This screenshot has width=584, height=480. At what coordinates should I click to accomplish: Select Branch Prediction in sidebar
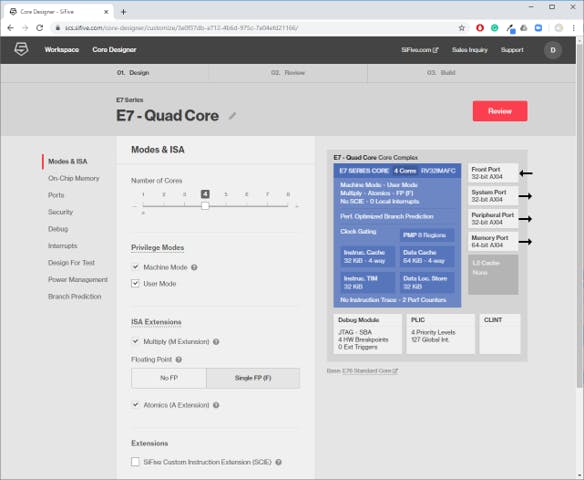74,296
